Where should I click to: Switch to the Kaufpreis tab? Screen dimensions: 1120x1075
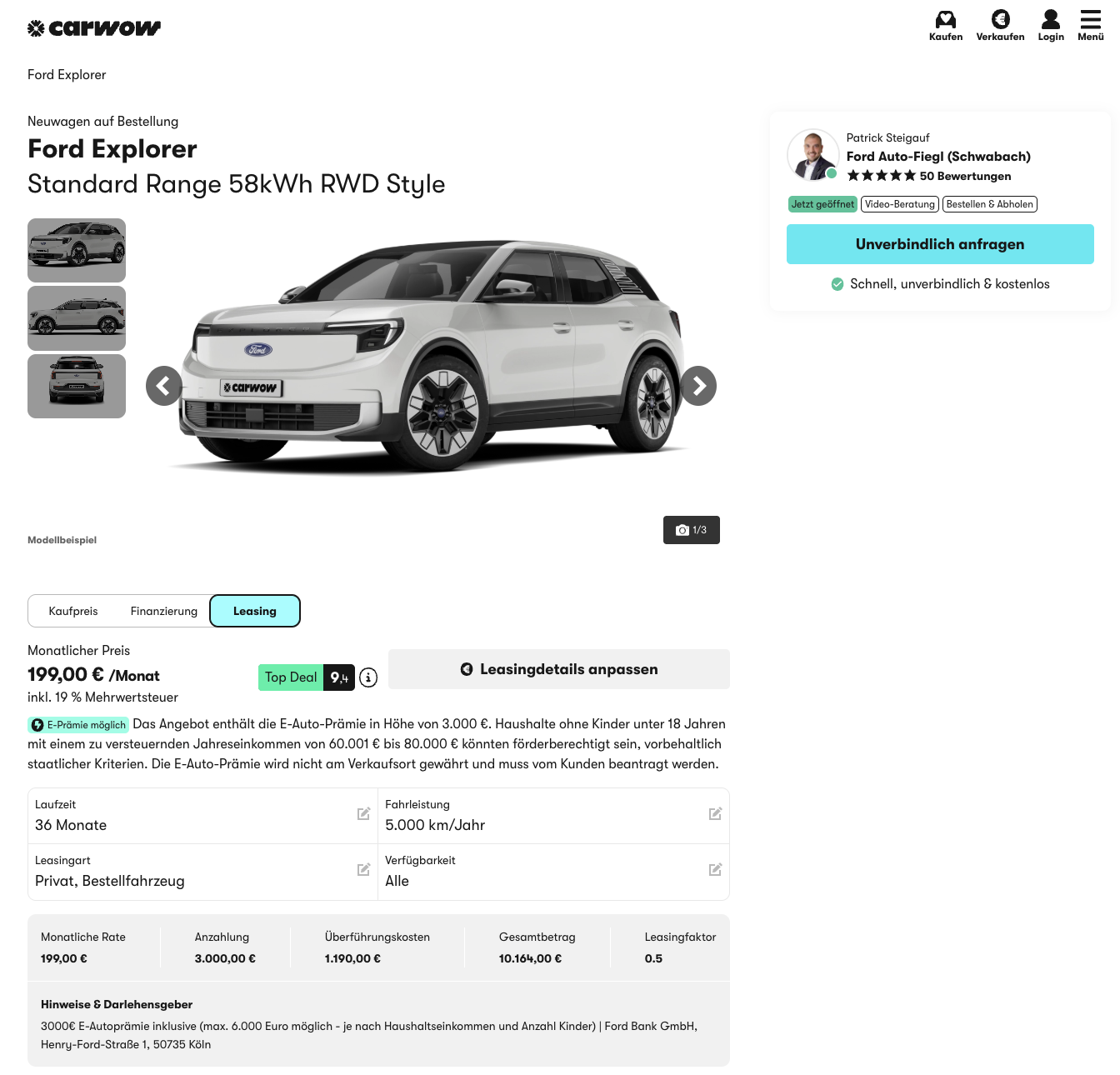pos(73,611)
